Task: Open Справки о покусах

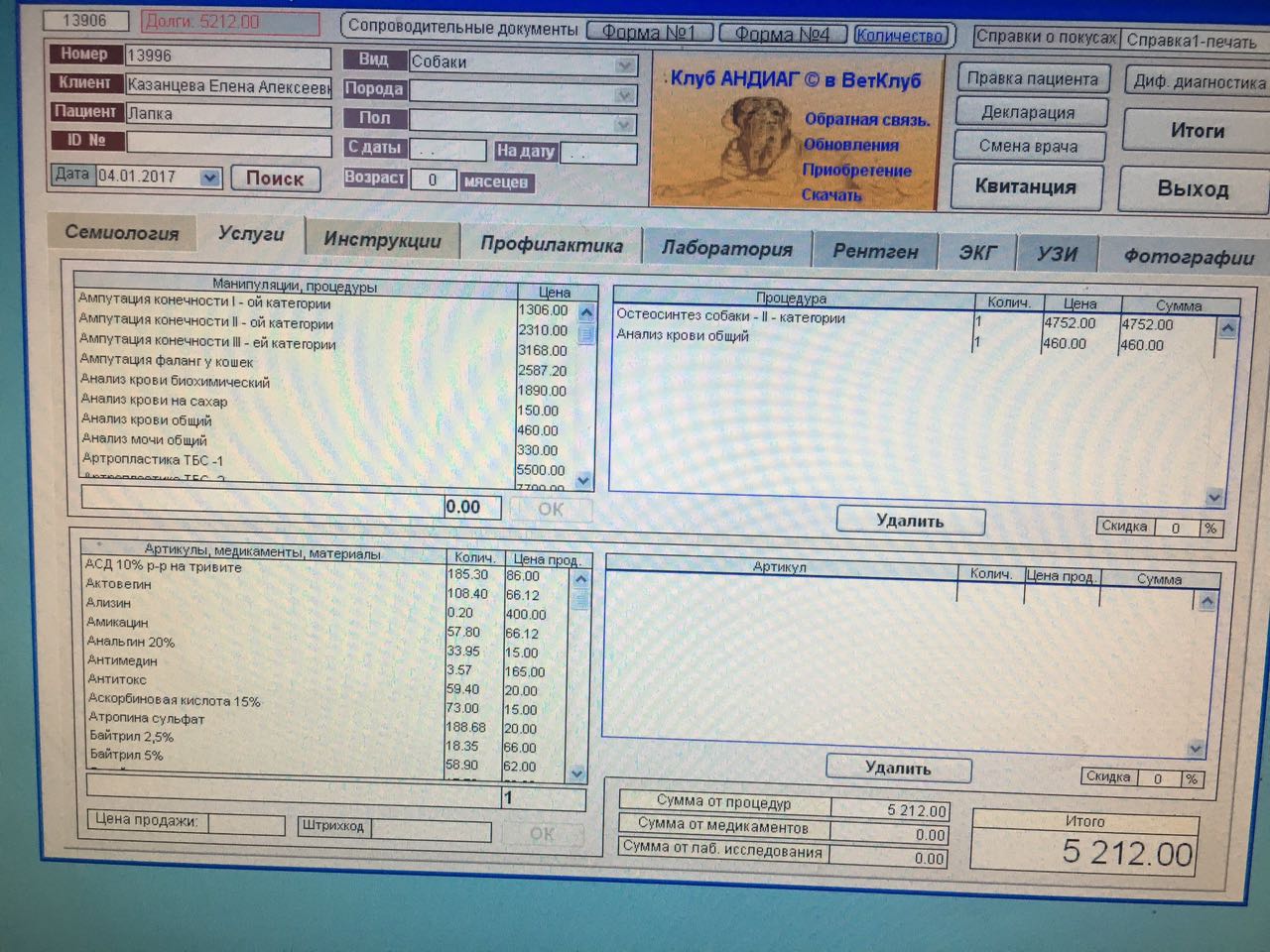Action: pos(1046,38)
